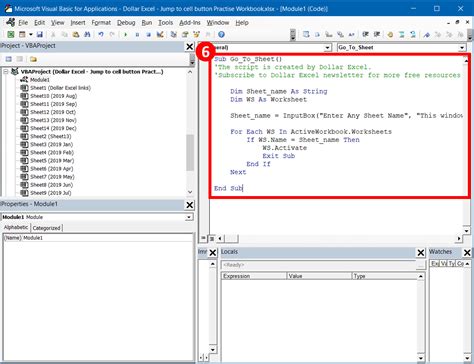Click the Quick Info edit toolbar icon
The image size is (474, 364).
(329, 34)
